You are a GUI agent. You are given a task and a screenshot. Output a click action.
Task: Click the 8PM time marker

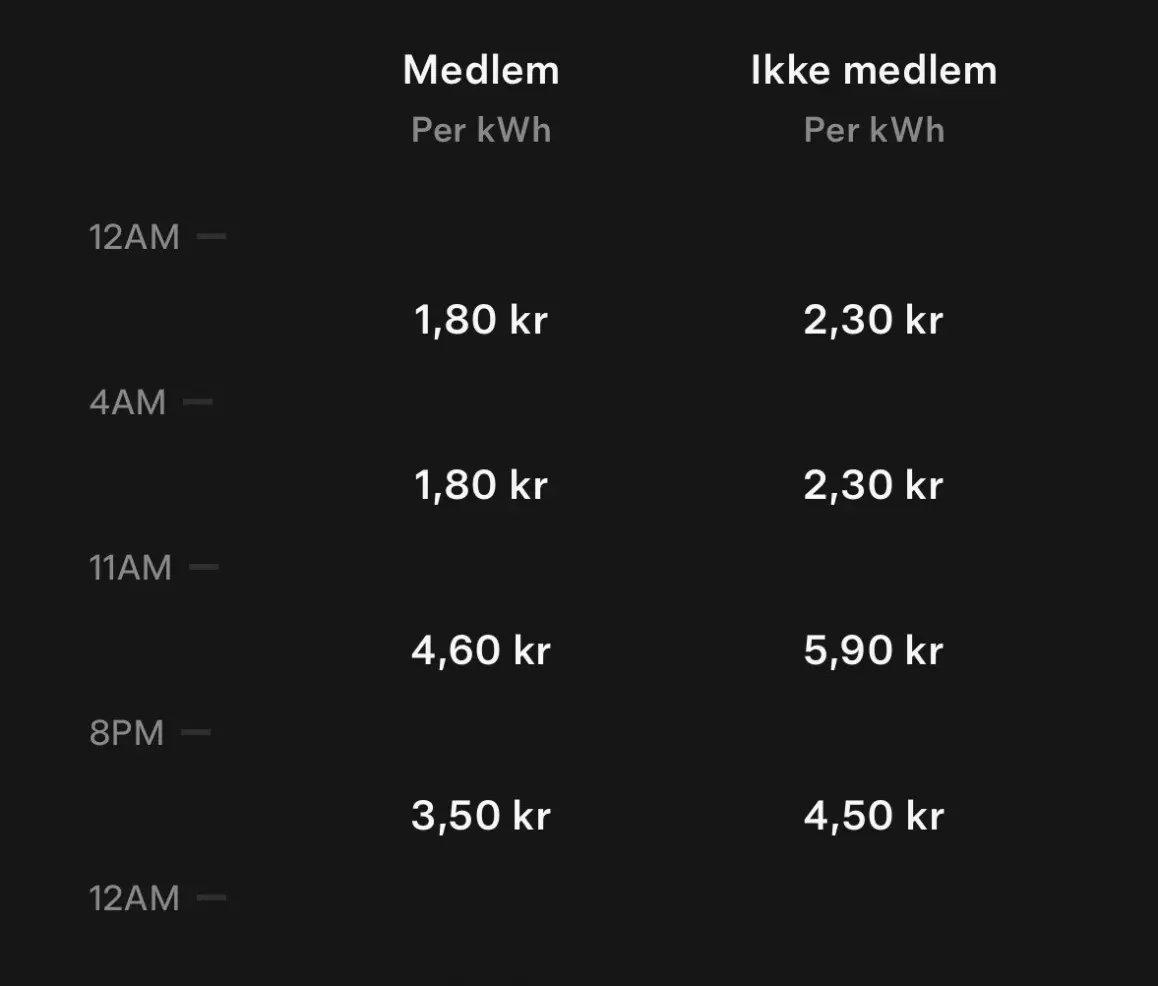(x=126, y=733)
